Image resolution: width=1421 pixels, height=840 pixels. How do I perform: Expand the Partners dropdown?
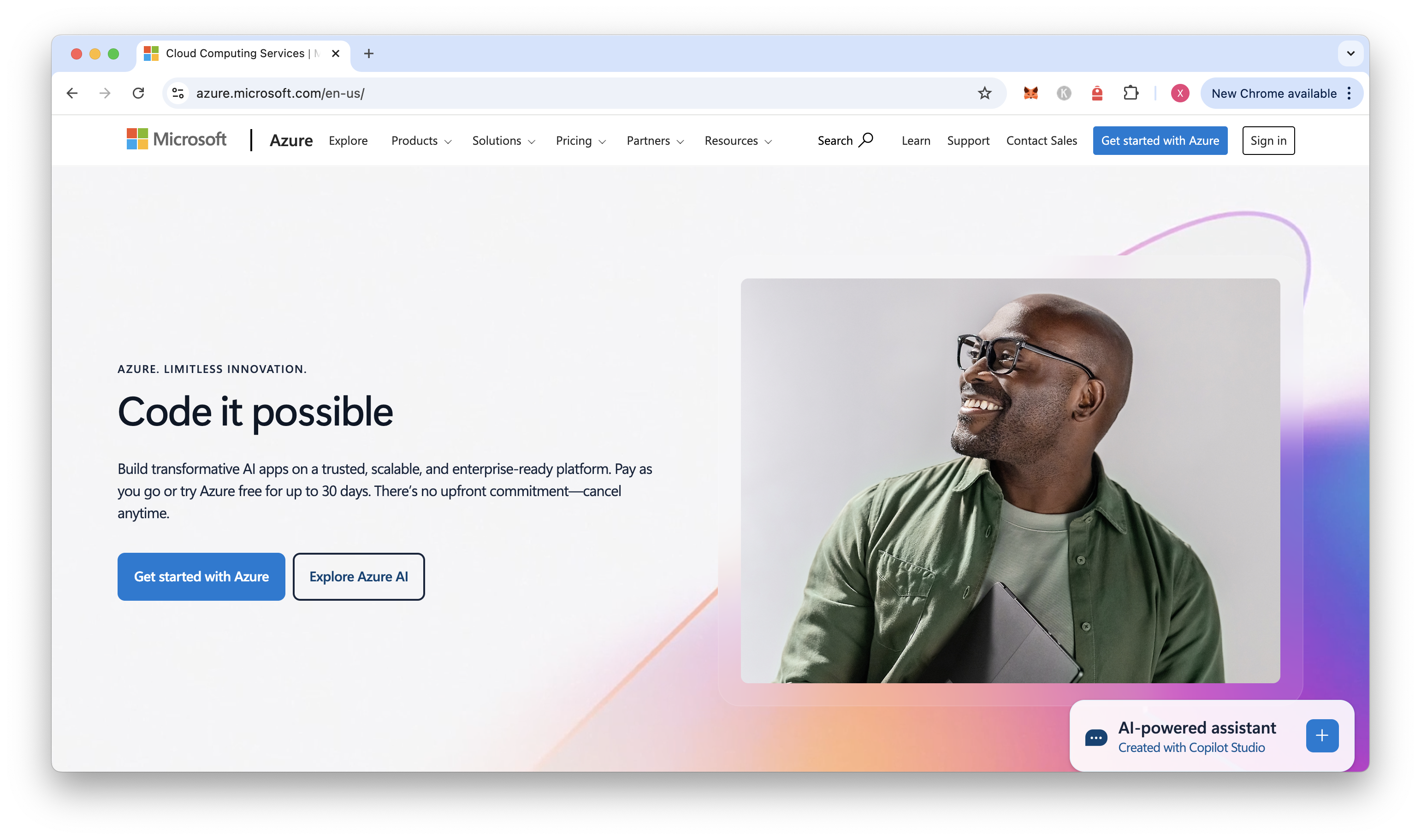click(x=655, y=141)
